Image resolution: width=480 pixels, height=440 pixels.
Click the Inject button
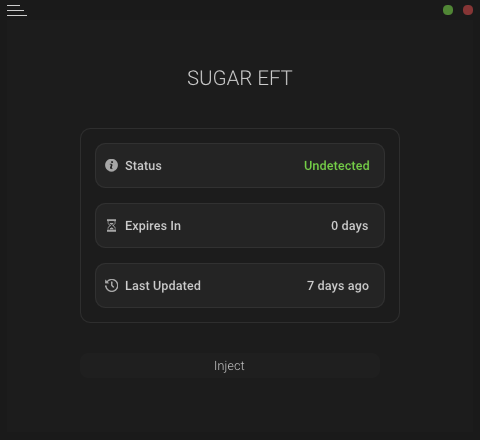(x=230, y=366)
